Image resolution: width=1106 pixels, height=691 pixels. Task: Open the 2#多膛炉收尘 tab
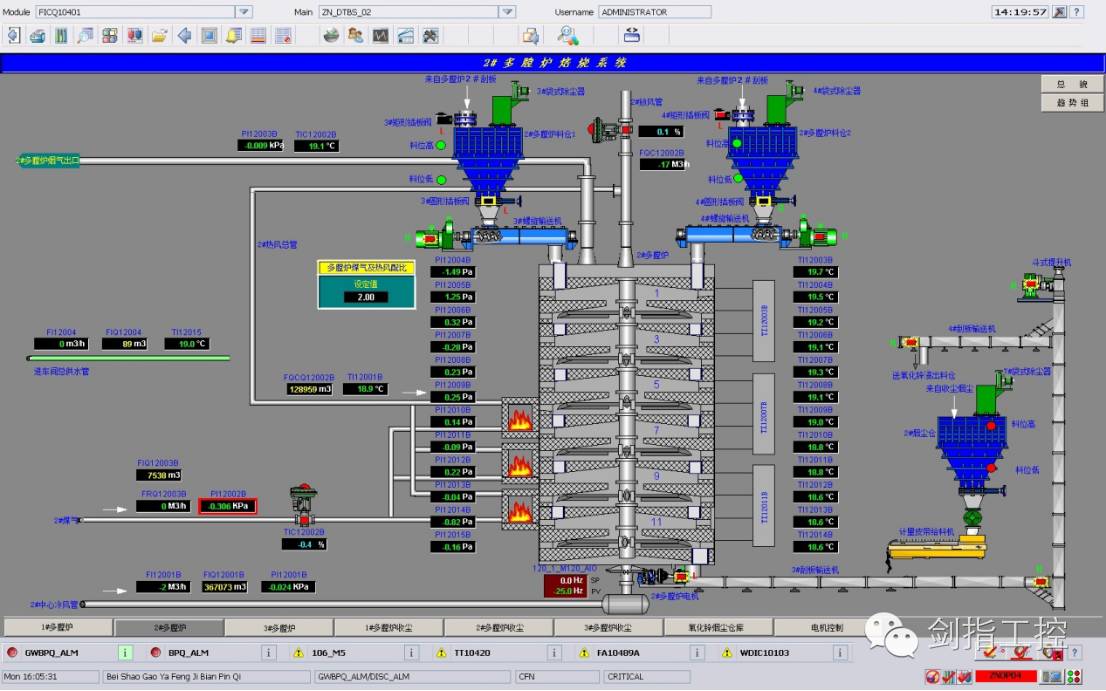click(499, 627)
